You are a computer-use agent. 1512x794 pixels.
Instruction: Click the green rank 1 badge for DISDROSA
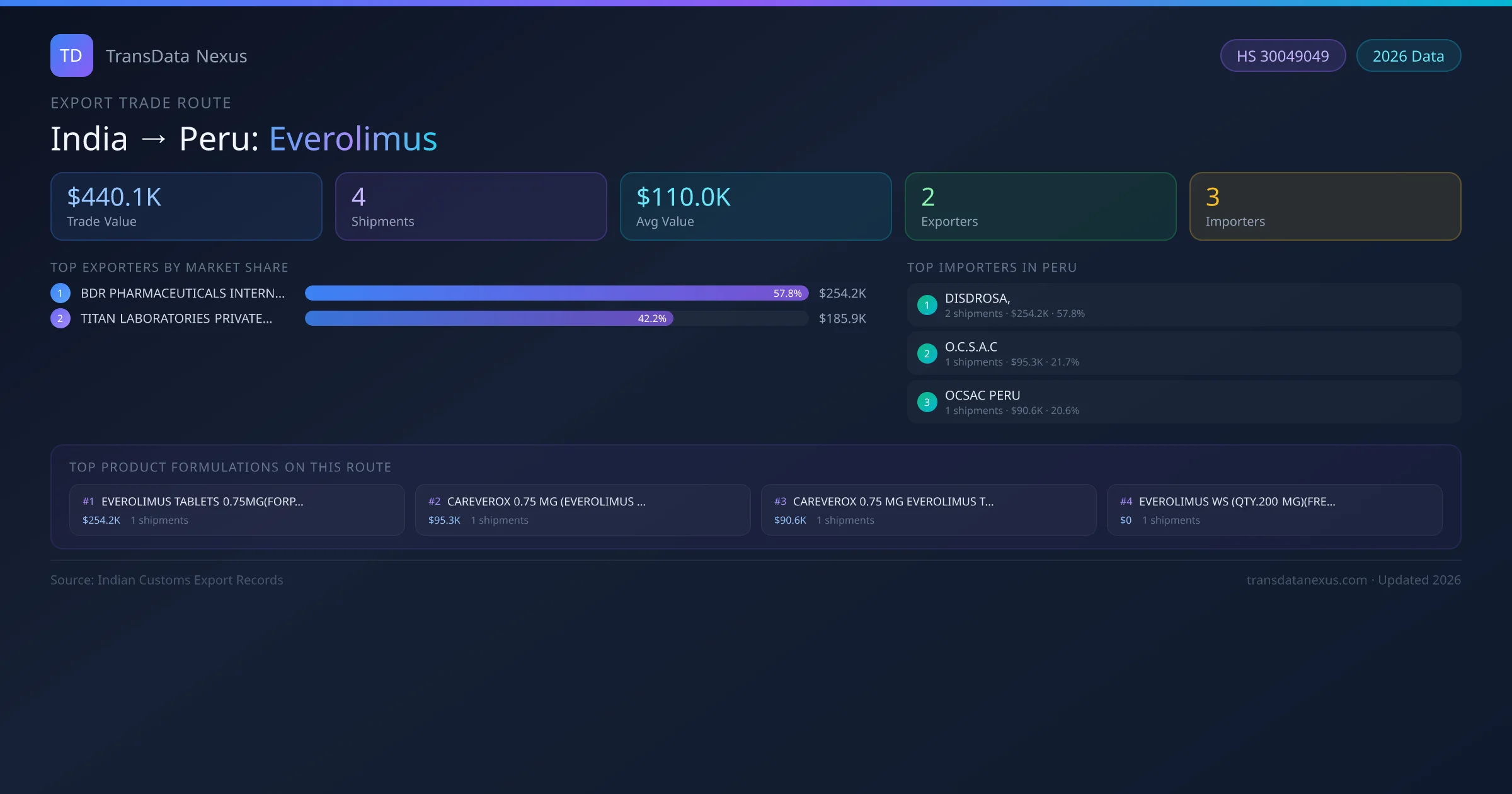[x=927, y=305]
